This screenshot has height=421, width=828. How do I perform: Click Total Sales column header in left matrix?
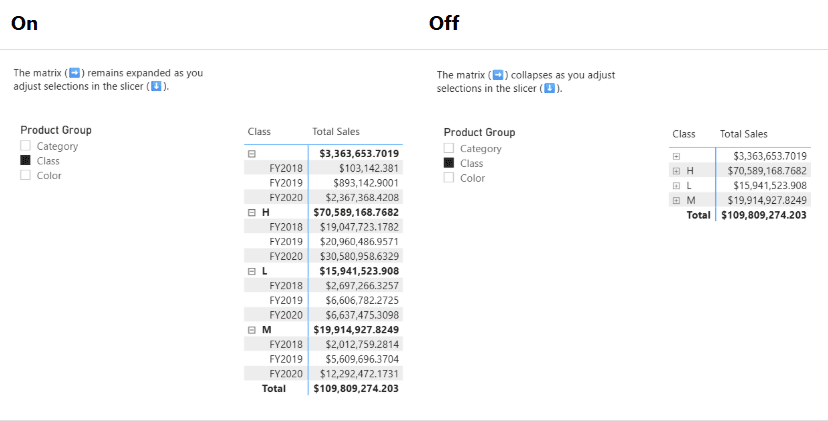336,132
